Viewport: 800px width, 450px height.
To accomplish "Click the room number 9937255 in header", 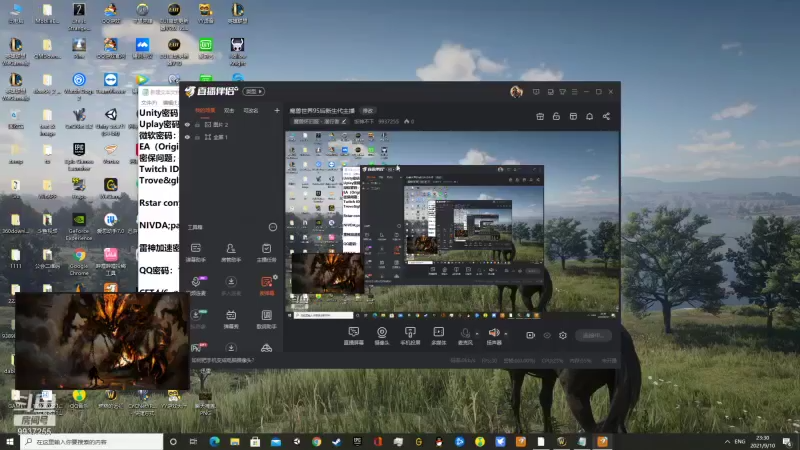I will 388,121.
